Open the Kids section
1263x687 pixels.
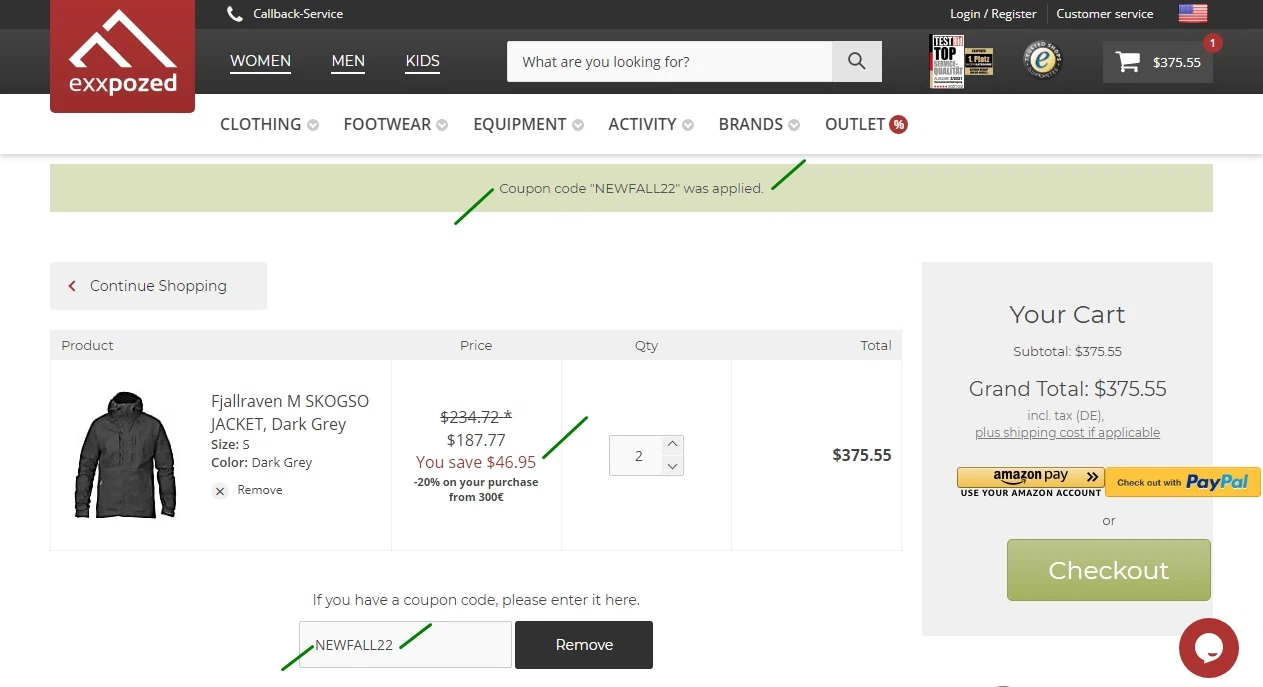(x=422, y=61)
